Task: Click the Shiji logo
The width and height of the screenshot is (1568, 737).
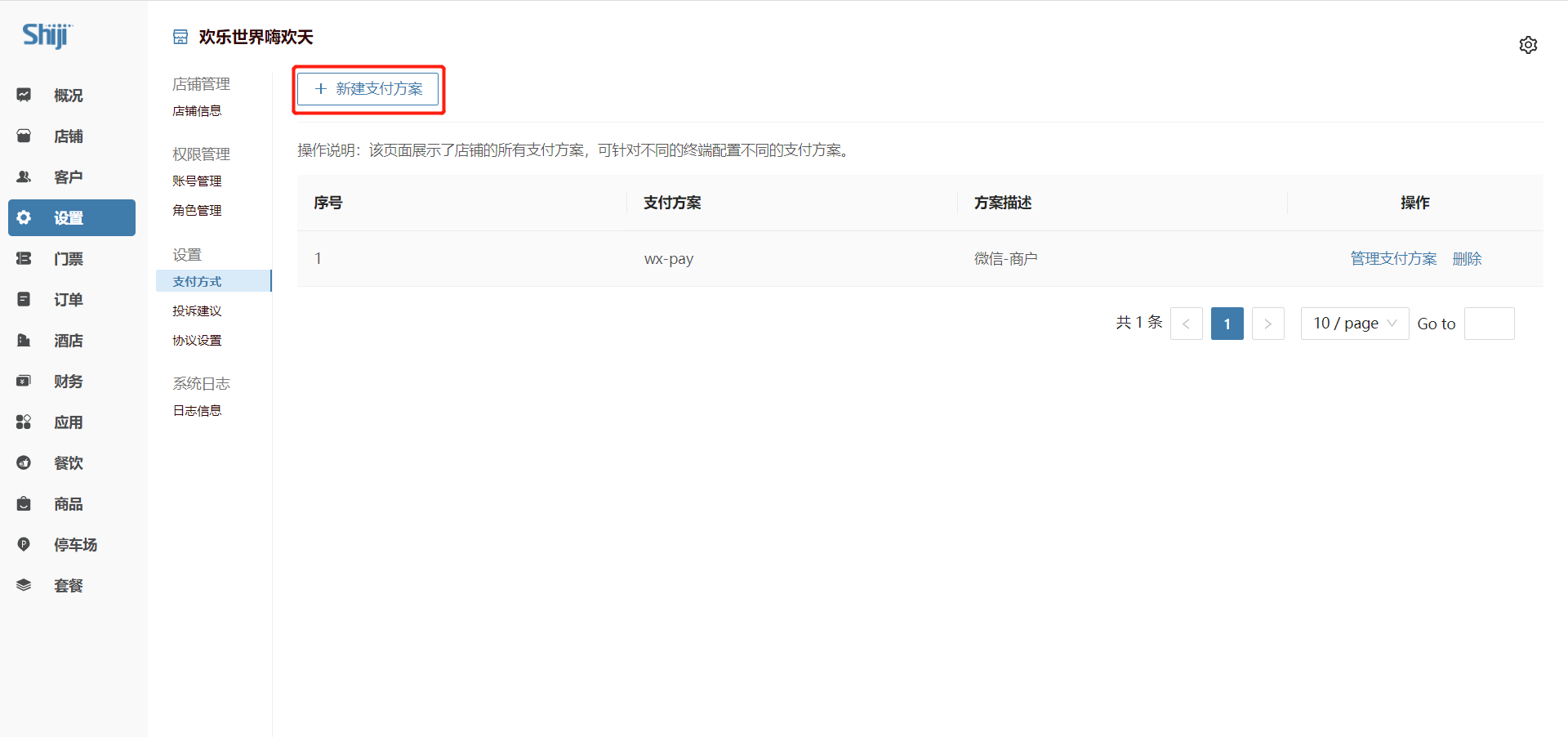Action: pyautogui.click(x=47, y=36)
